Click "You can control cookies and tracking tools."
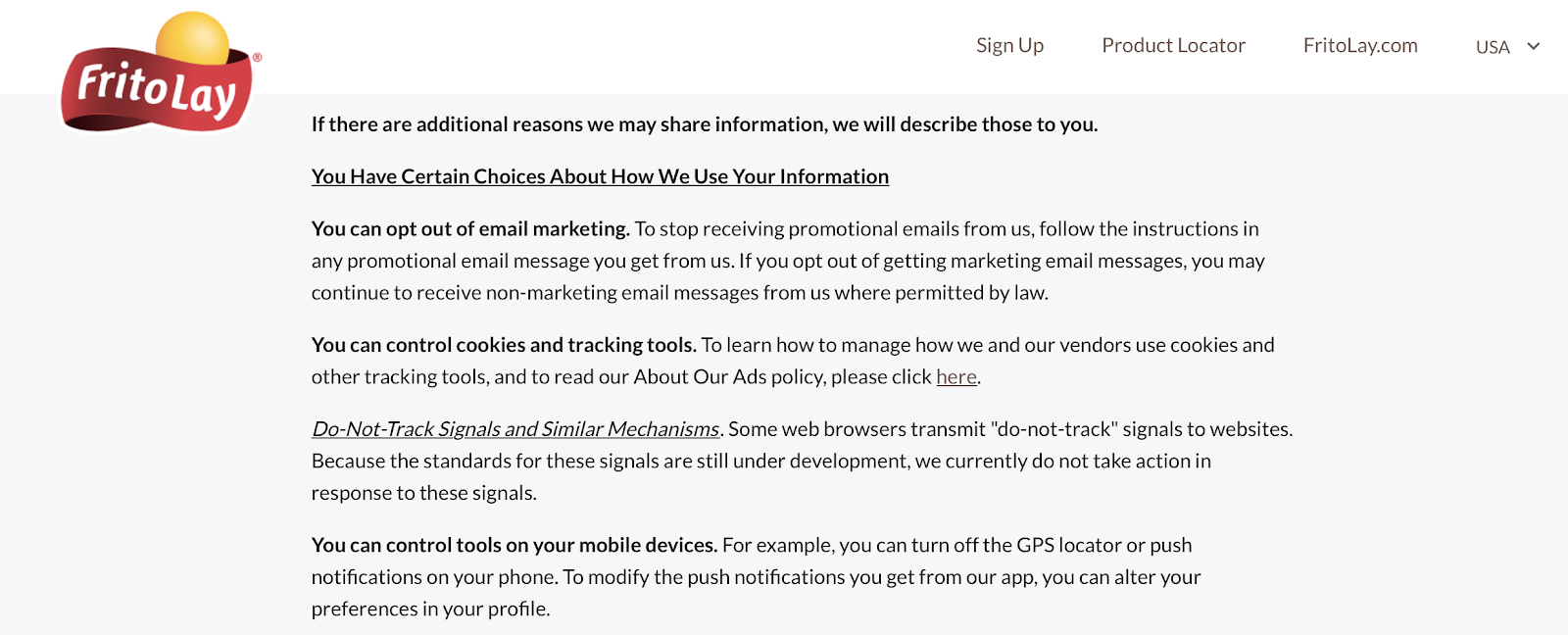Viewport: 1568px width, 635px height. [504, 345]
